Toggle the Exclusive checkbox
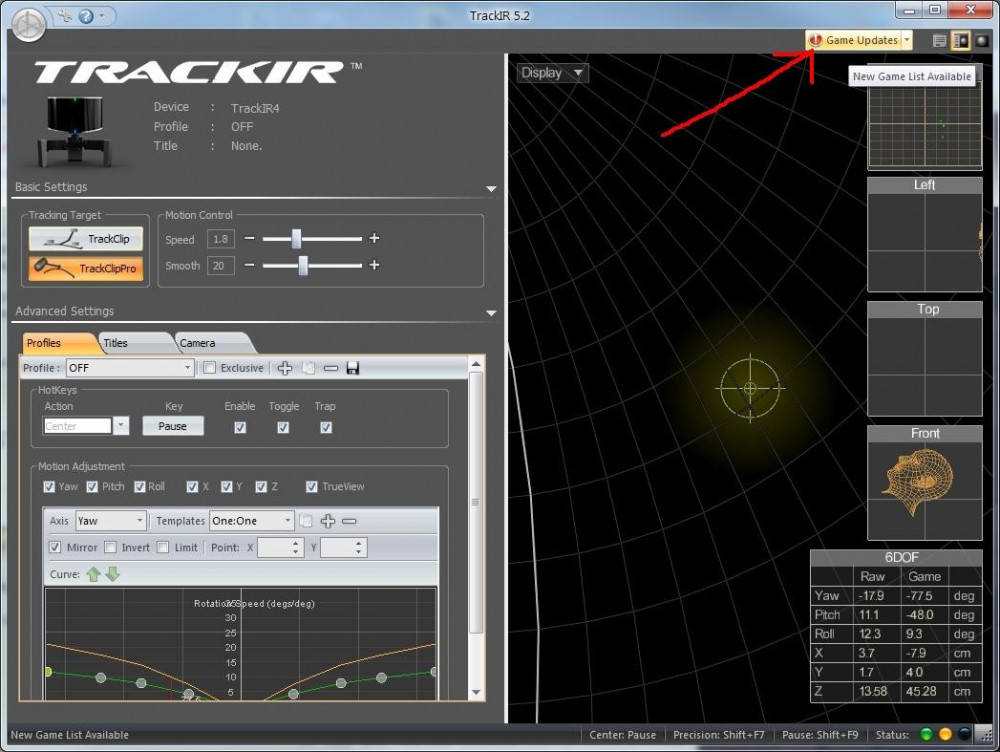The width and height of the screenshot is (1000, 752). [x=209, y=368]
